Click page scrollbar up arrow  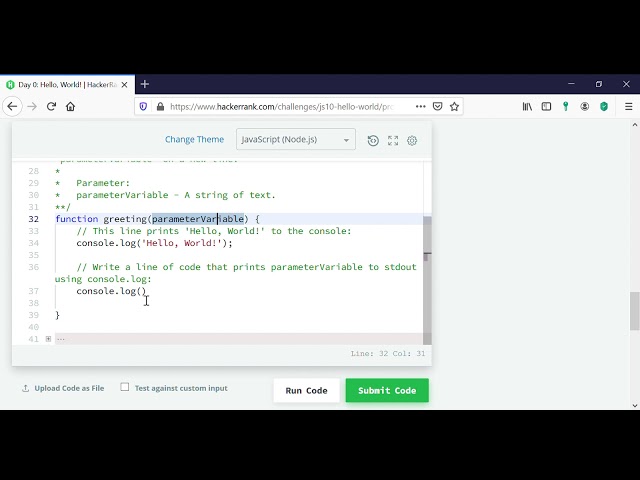coord(634,125)
